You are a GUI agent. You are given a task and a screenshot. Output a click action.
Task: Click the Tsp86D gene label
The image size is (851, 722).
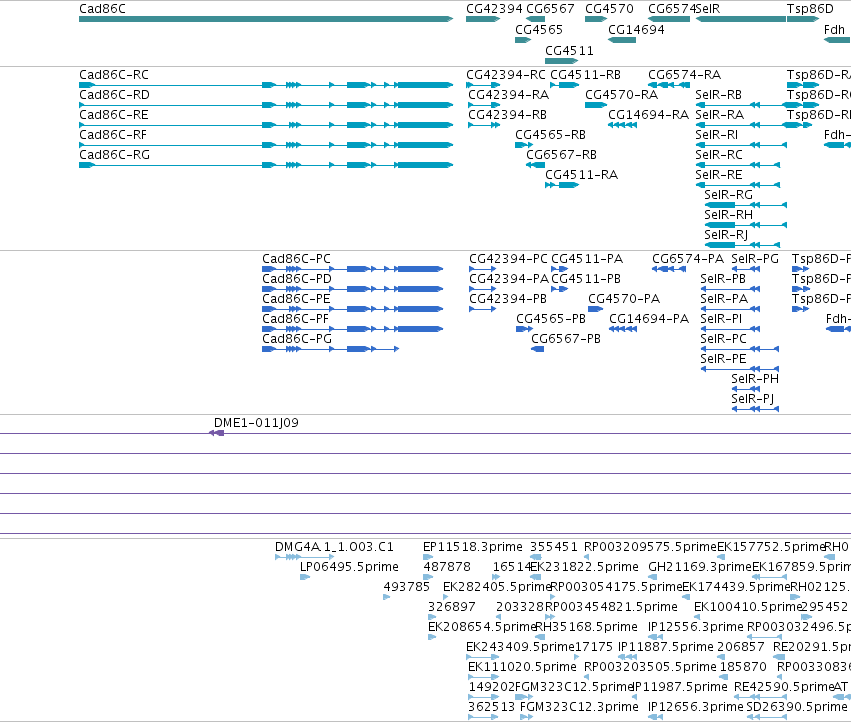point(810,9)
